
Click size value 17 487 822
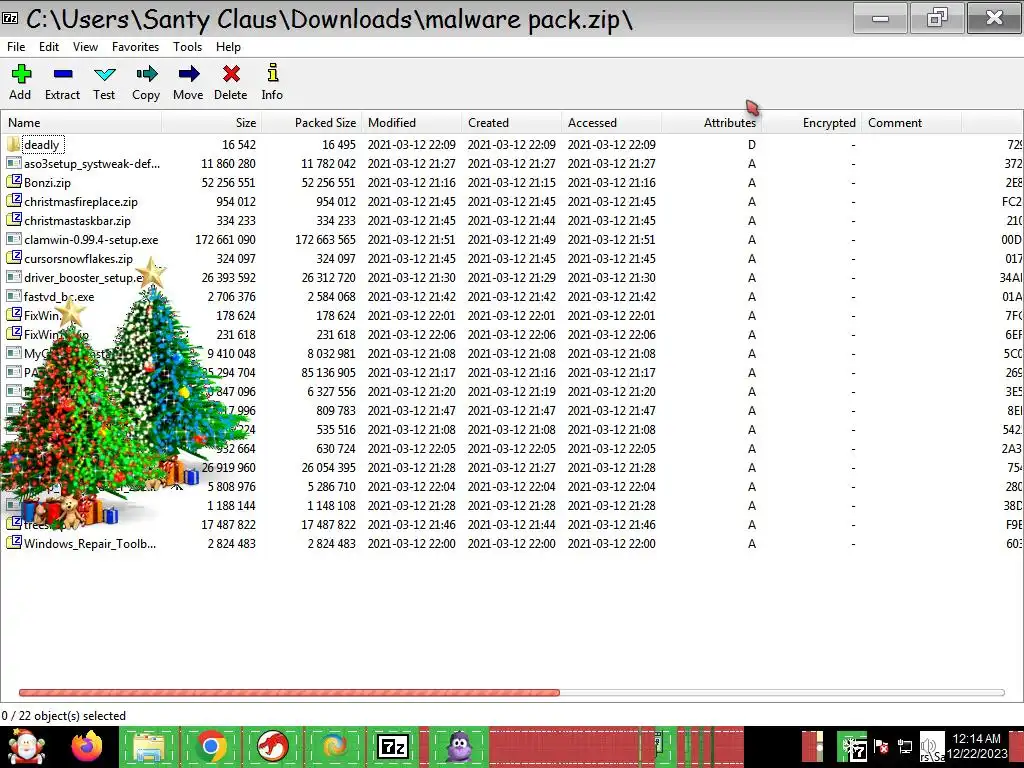click(x=229, y=524)
